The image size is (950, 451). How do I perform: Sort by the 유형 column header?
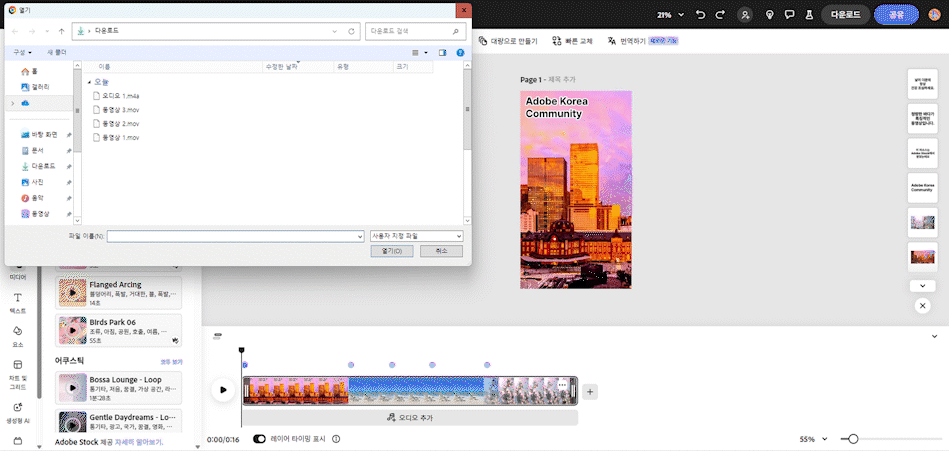pyautogui.click(x=364, y=67)
